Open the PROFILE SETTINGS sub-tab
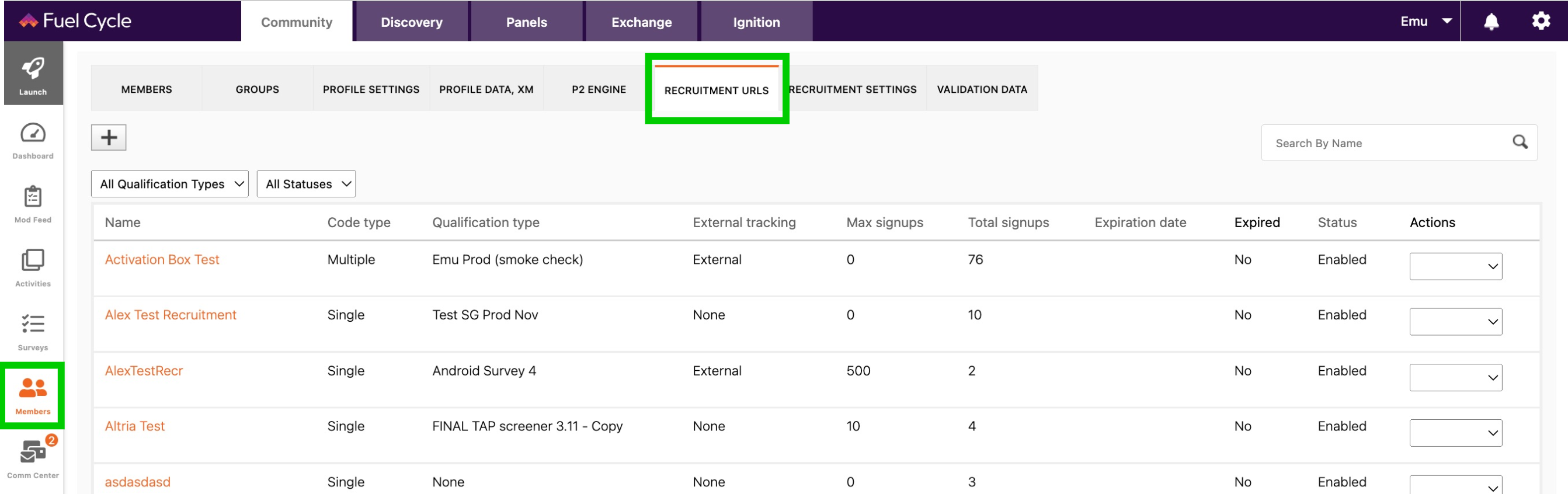This screenshot has height=494, width=1568. pyautogui.click(x=371, y=89)
